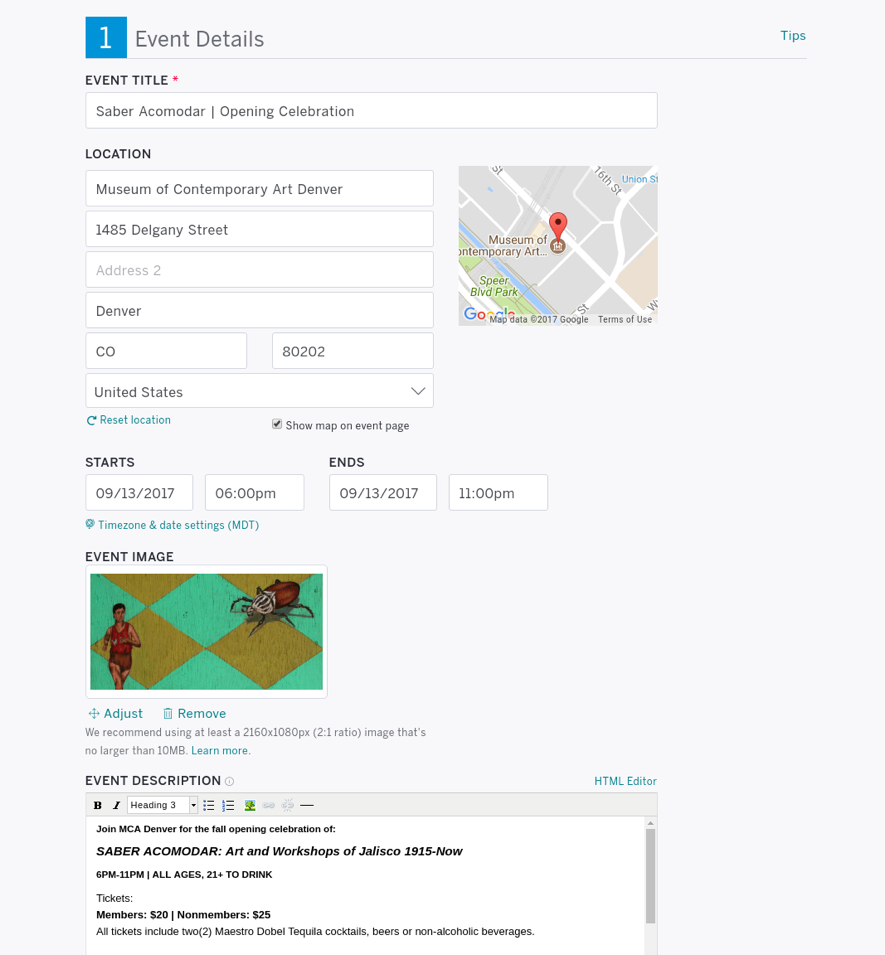
Task: Open Timezone & date settings (MDT)
Action: pos(178,525)
